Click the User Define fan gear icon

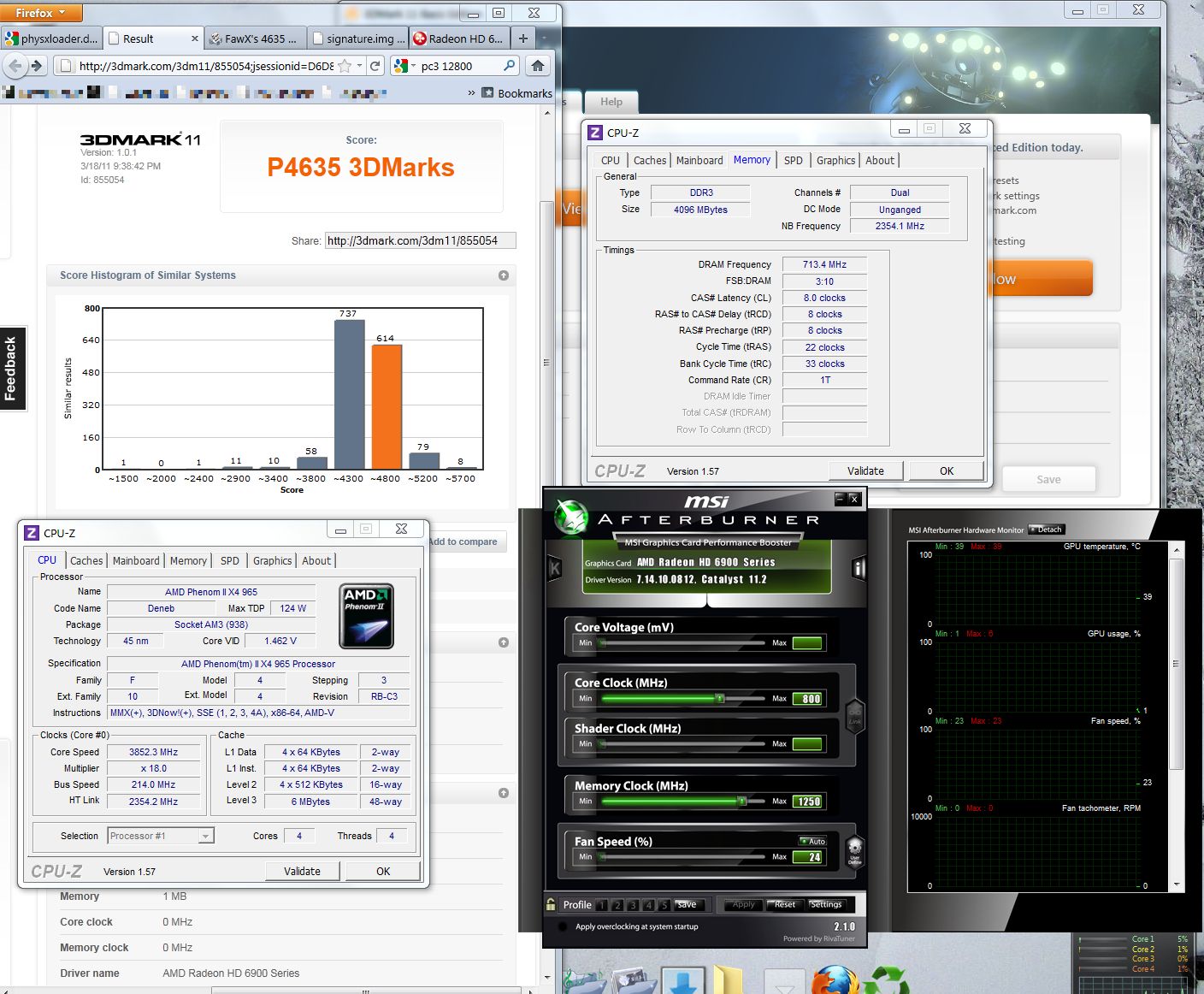click(x=854, y=853)
